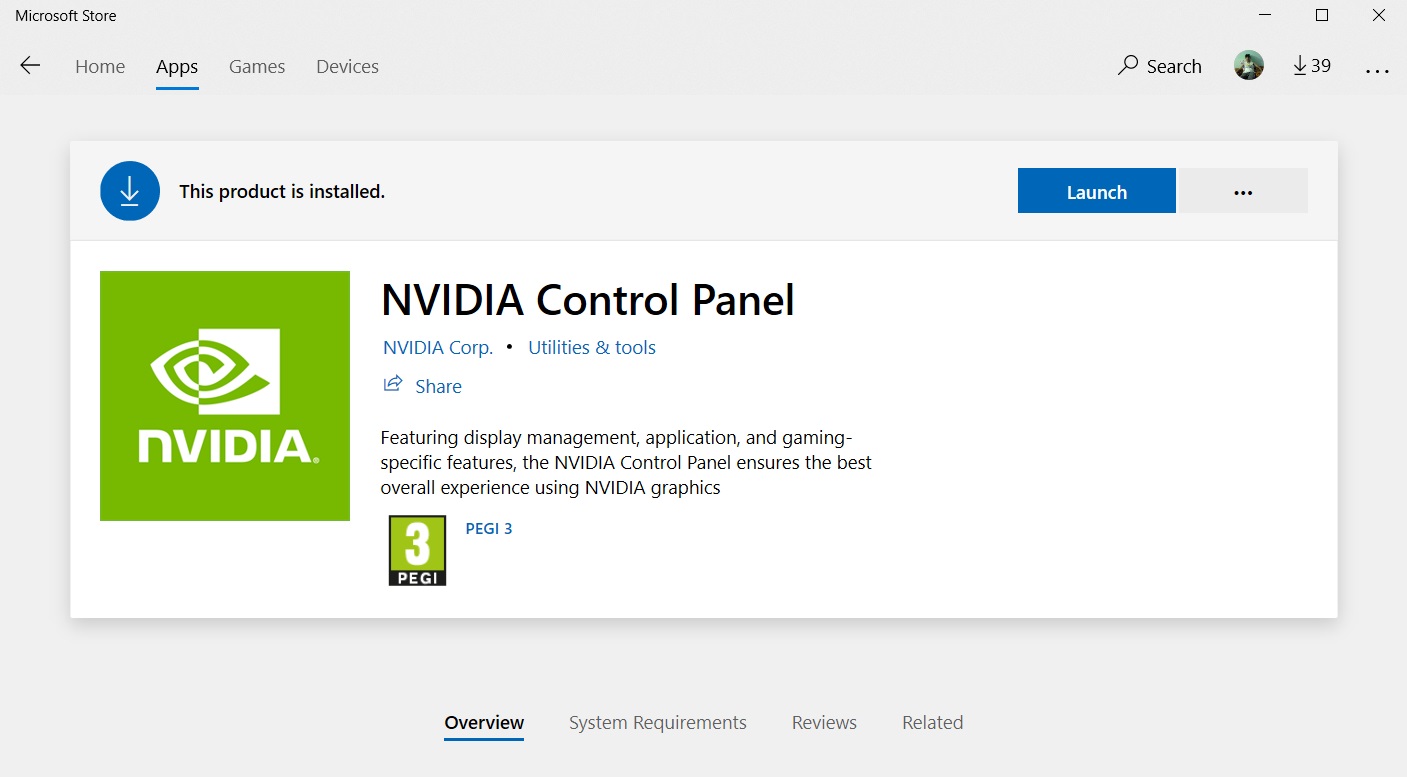Open the NVIDIA Corp. publisher link
1407x777 pixels.
pyautogui.click(x=438, y=348)
